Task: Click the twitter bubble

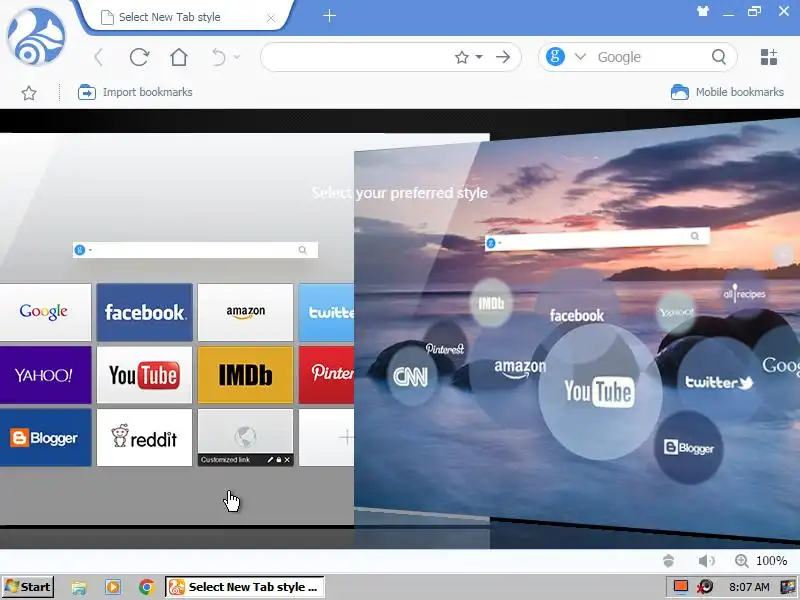Action: 718,382
